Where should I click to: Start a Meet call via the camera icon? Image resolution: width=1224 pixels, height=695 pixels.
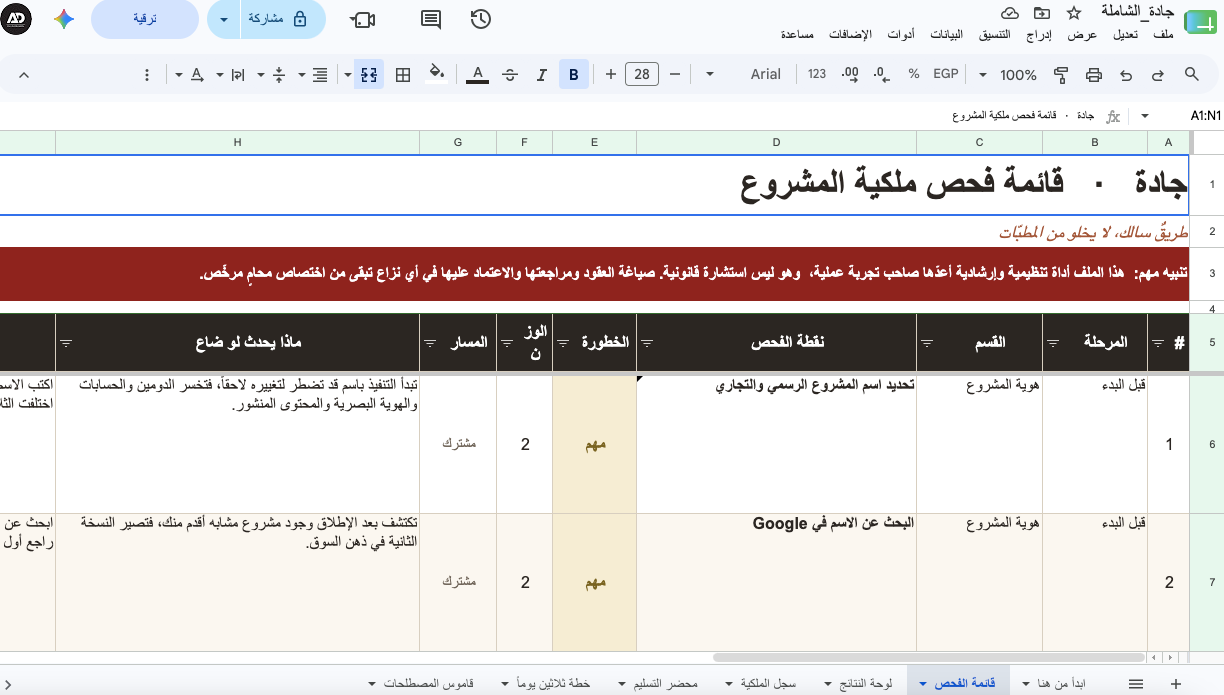[363, 20]
